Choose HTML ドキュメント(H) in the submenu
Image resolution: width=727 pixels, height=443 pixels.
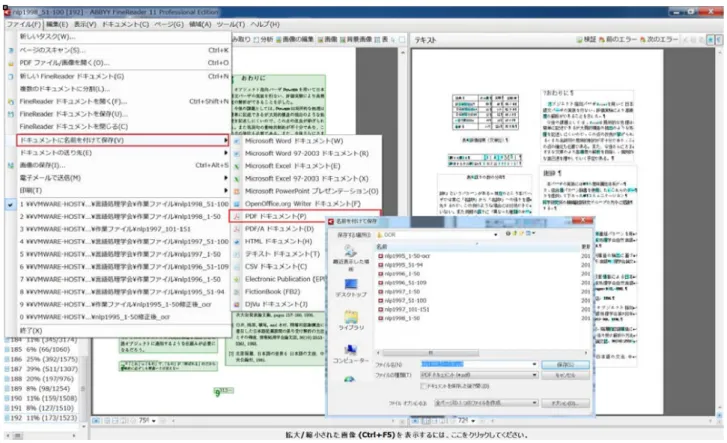click(x=279, y=242)
